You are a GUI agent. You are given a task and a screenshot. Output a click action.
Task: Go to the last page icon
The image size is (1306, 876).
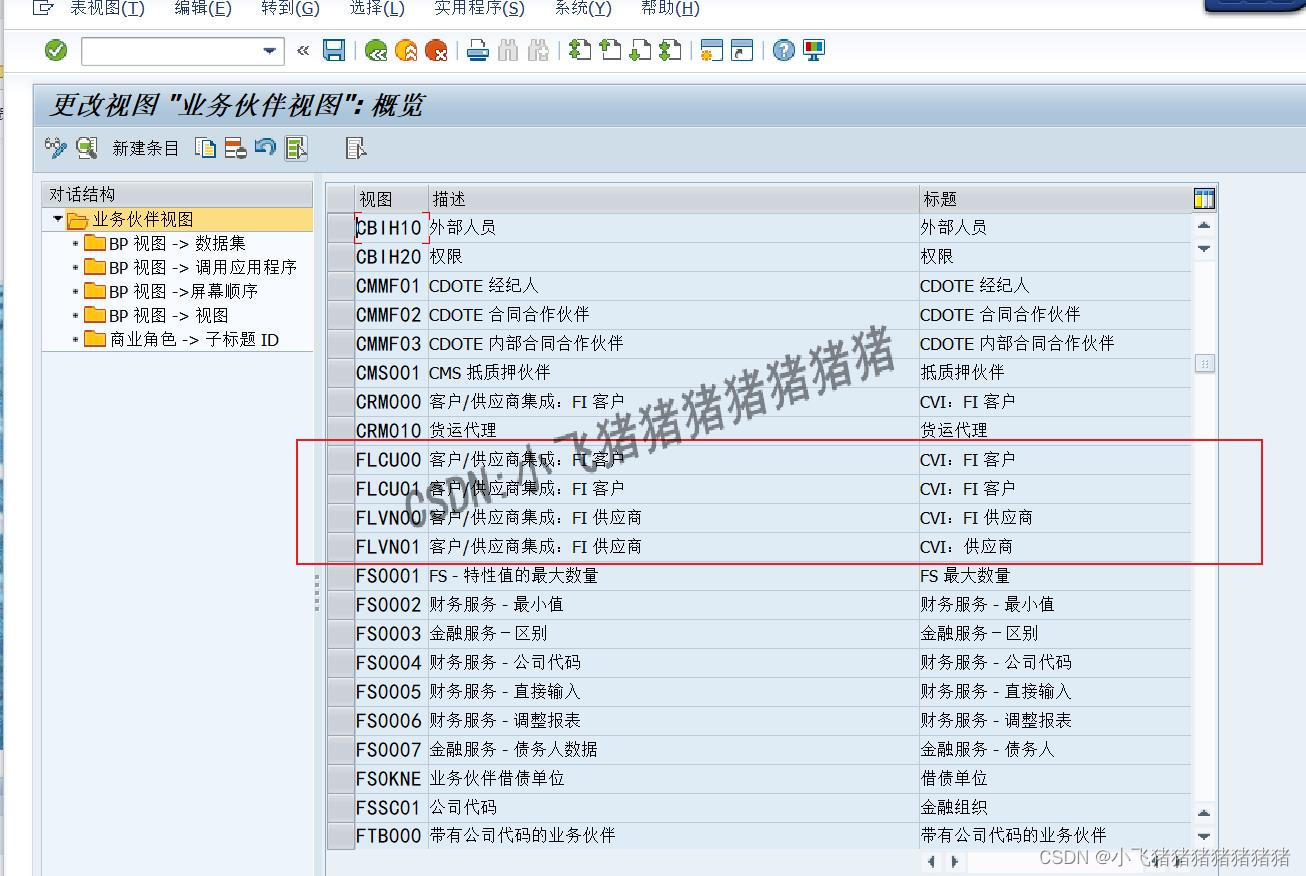[670, 50]
